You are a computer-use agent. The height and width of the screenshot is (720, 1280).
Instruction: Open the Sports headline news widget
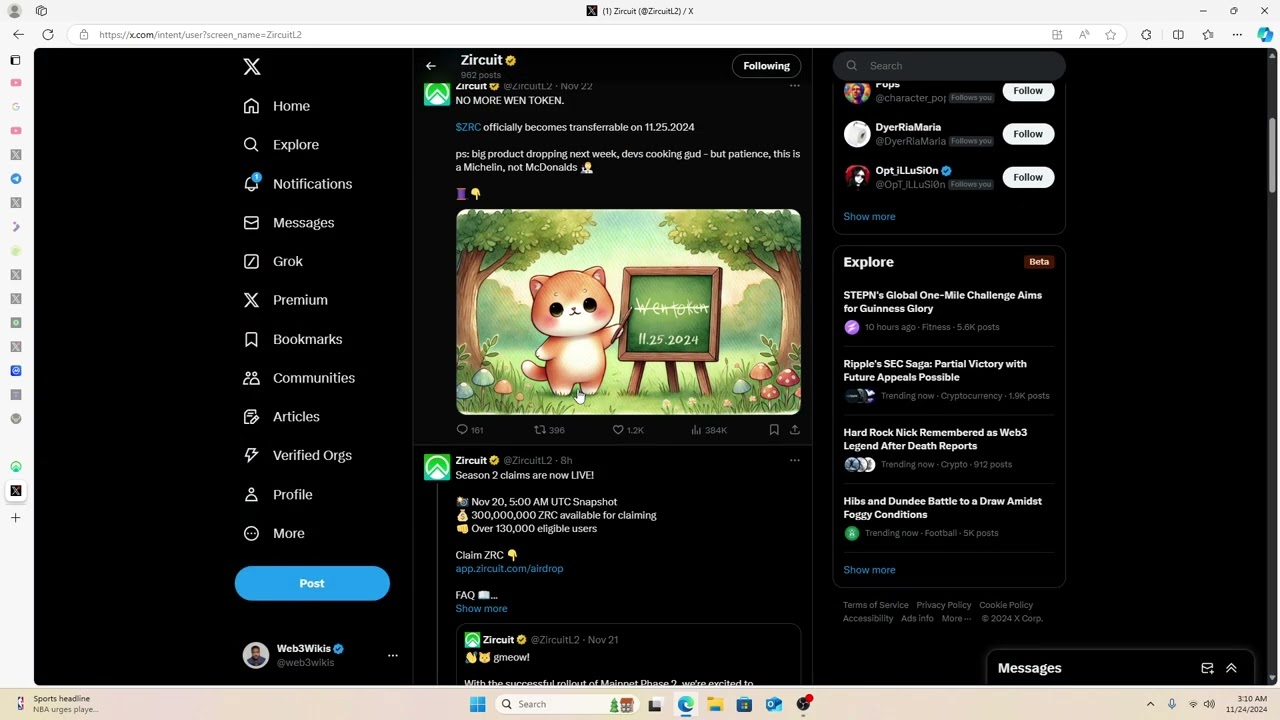57,704
